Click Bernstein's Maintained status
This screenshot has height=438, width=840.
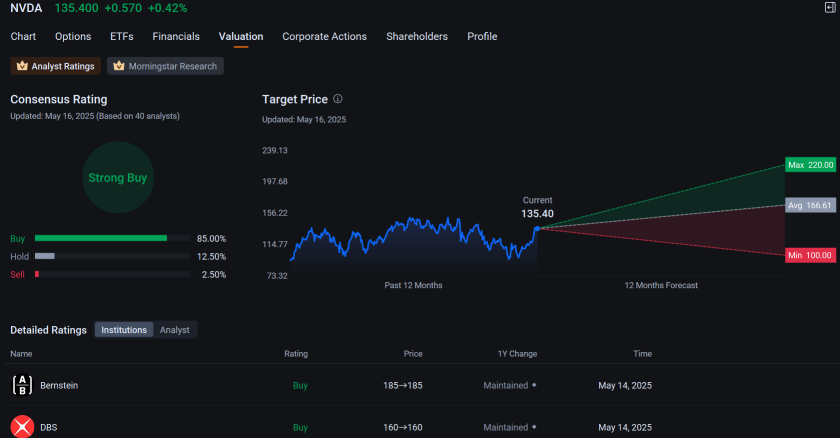(506, 385)
